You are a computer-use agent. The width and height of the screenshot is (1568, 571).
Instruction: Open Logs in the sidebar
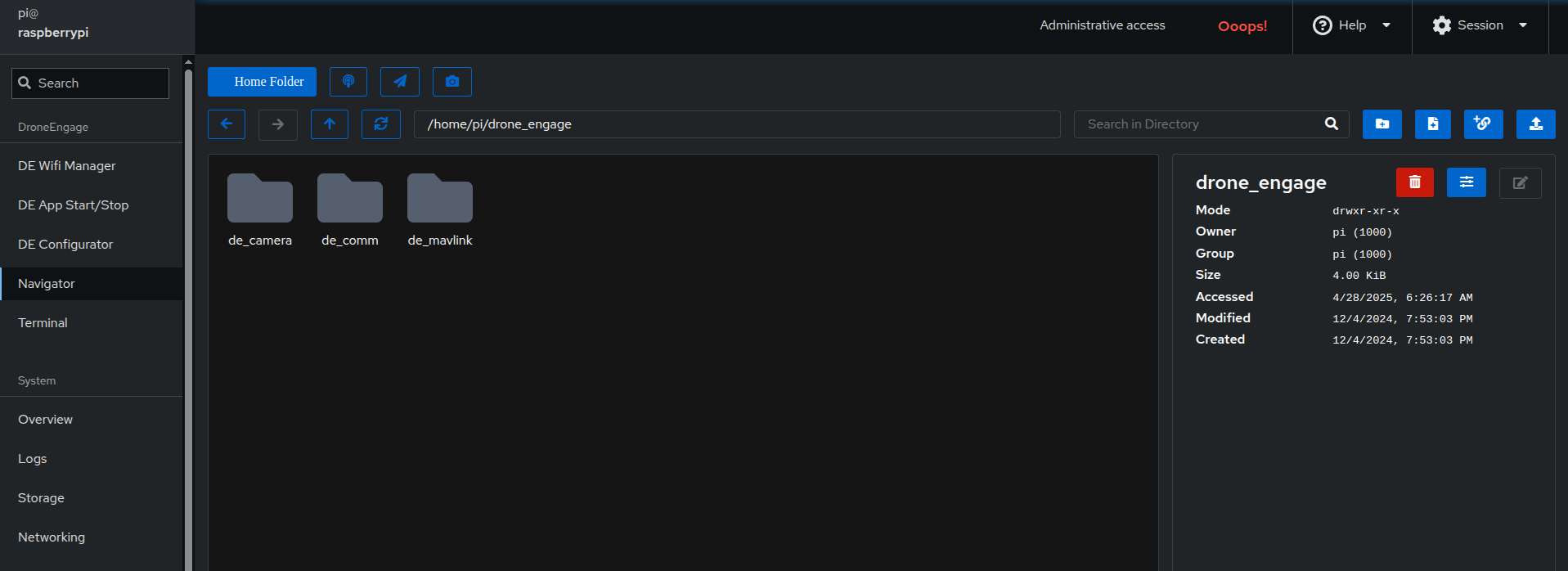tap(92, 459)
